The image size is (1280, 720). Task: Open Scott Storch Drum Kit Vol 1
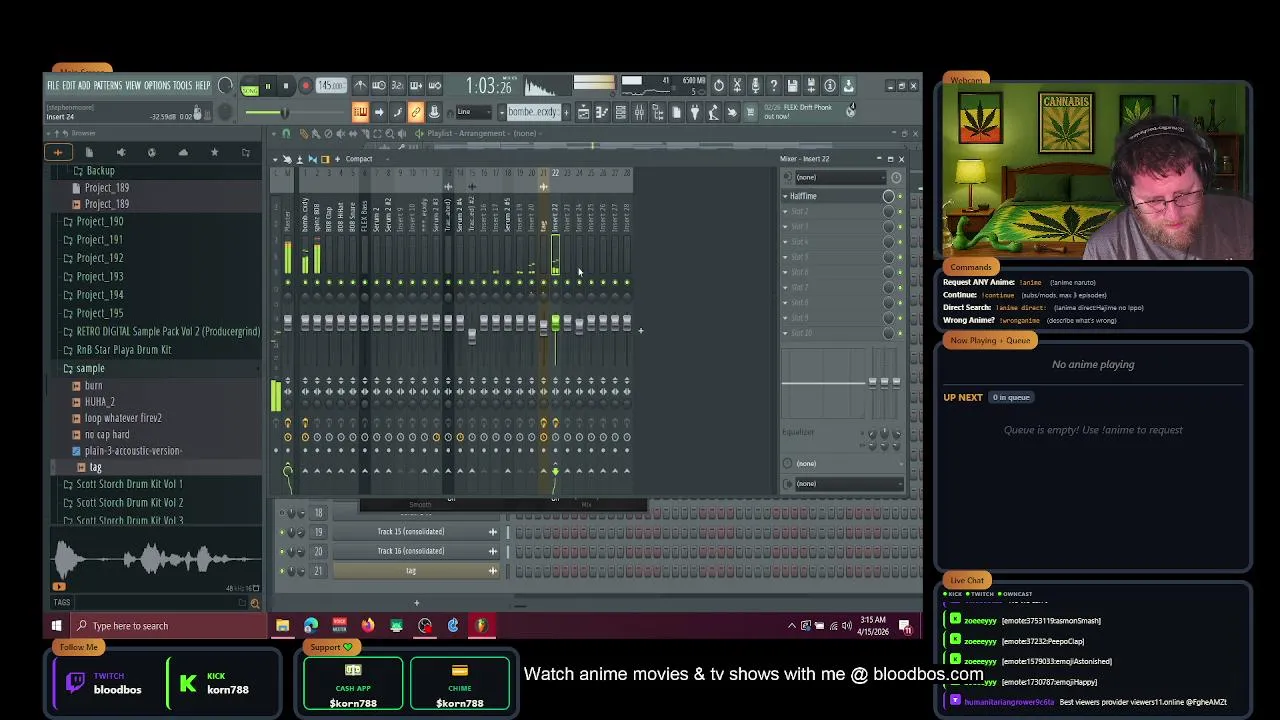[129, 484]
